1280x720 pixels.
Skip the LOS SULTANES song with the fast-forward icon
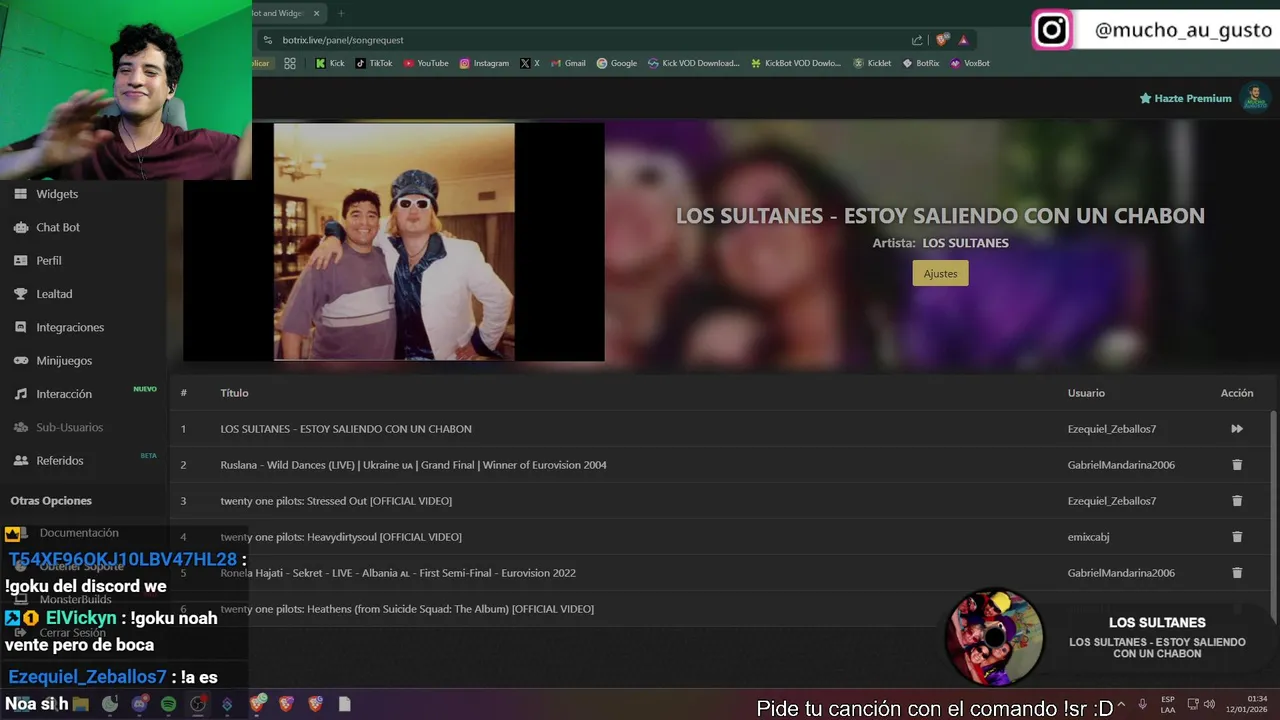(1237, 429)
